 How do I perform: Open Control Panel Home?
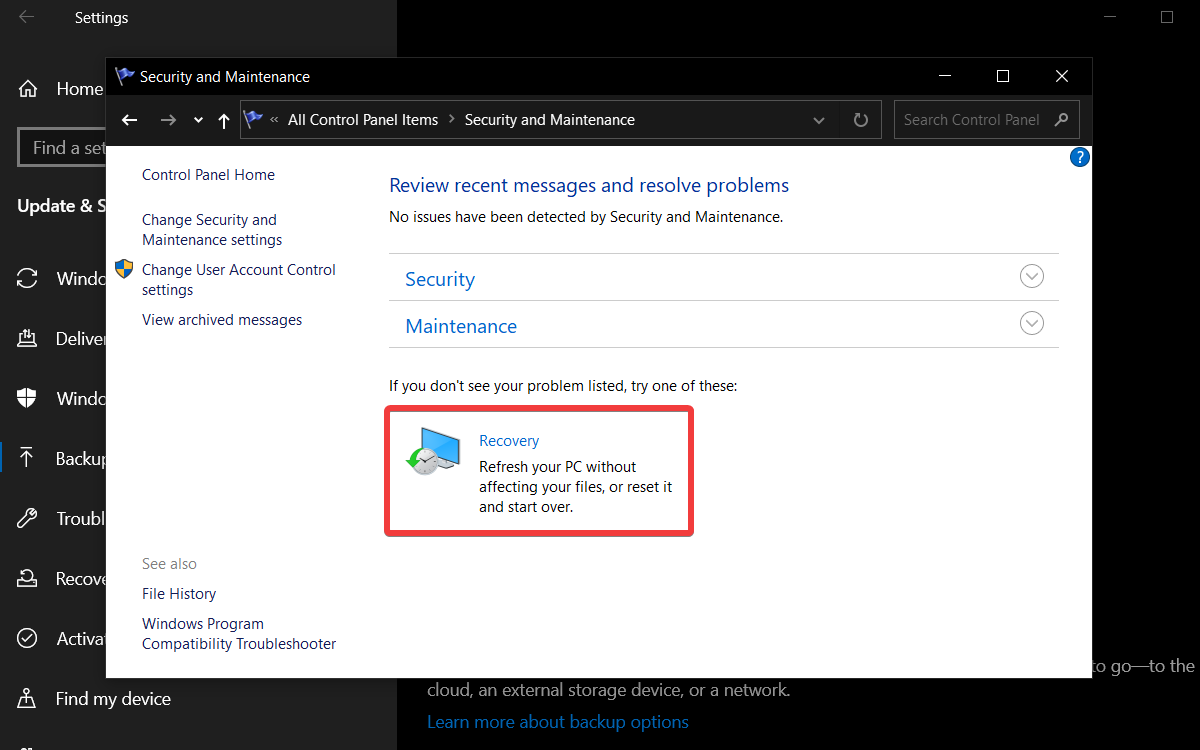pyautogui.click(x=208, y=175)
